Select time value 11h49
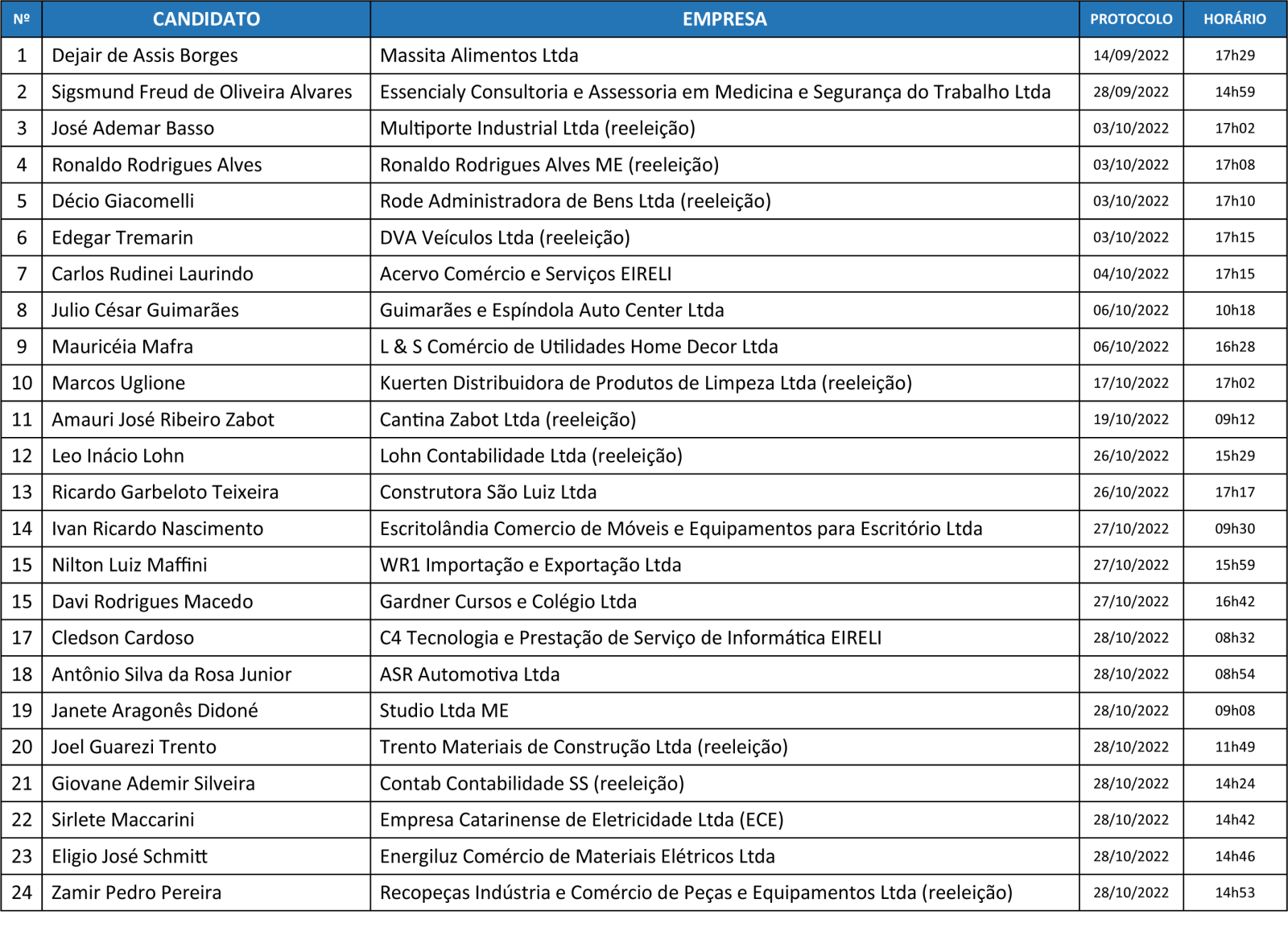 point(1235,747)
